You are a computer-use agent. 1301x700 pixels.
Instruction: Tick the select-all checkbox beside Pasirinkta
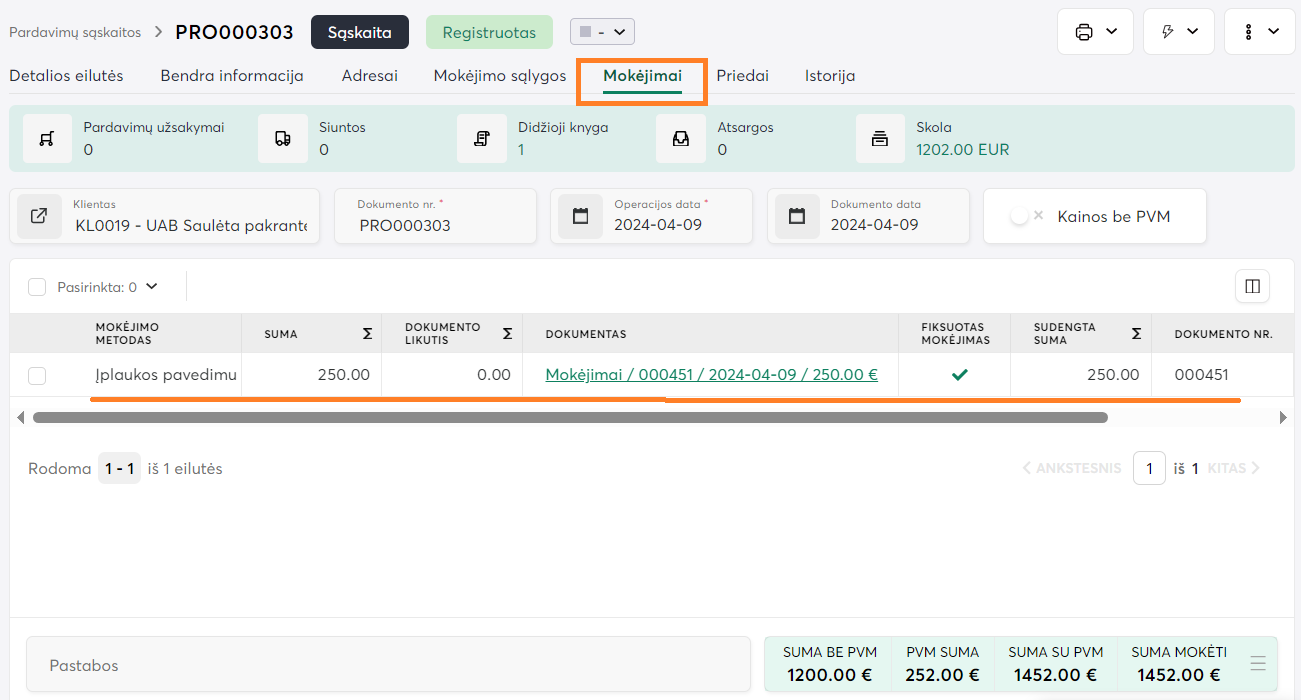click(x=37, y=287)
